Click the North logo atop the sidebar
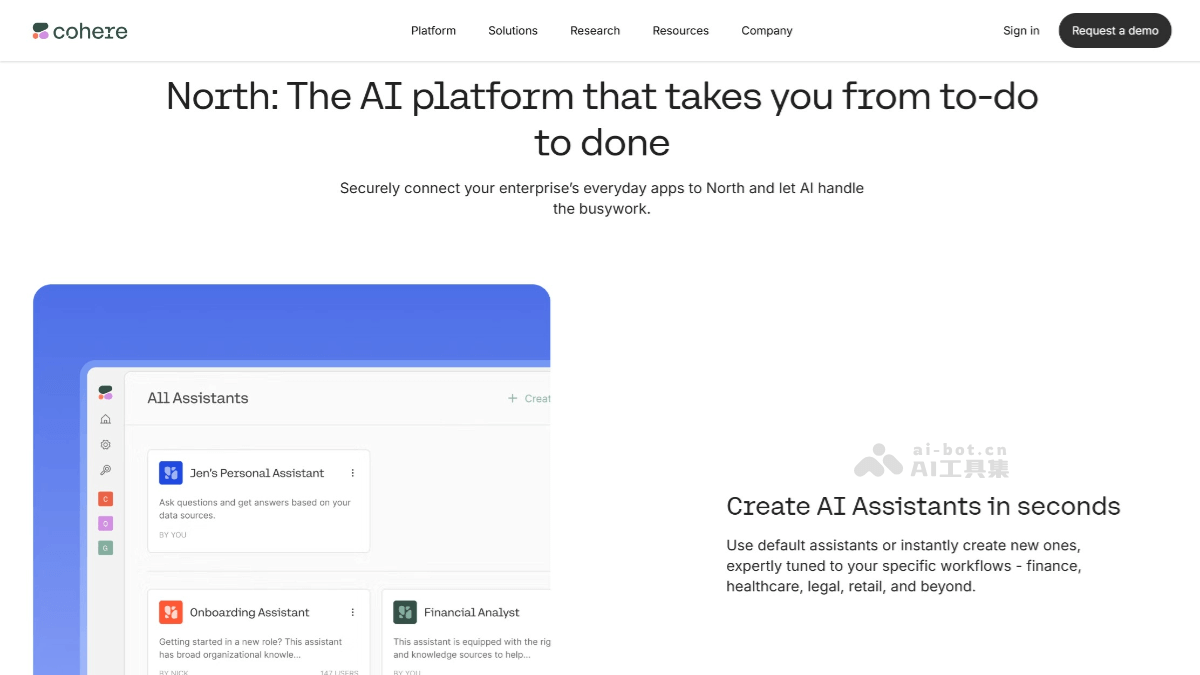 [105, 392]
